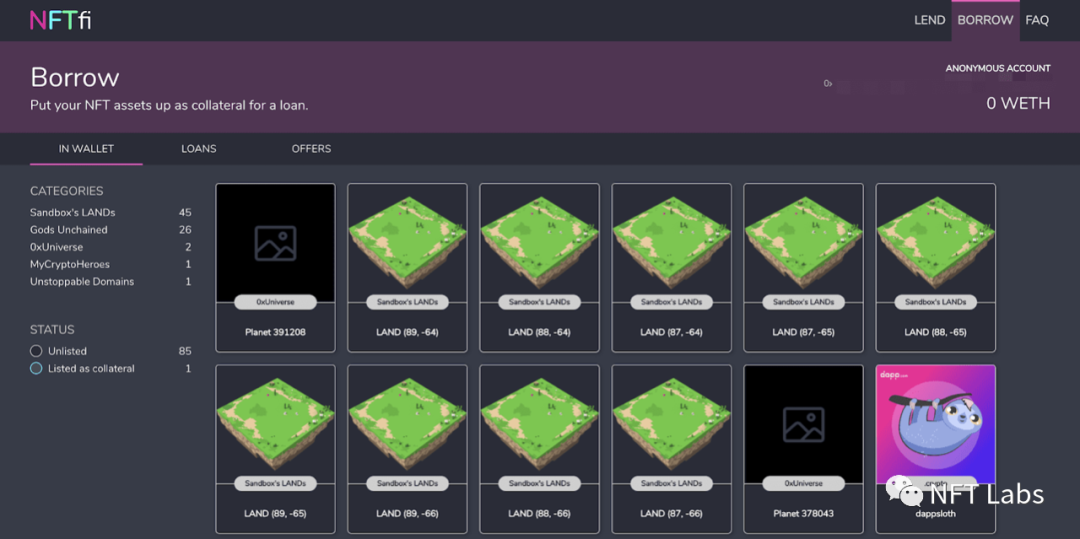
Task: Click the Planet 391208 title text
Action: coord(276,332)
